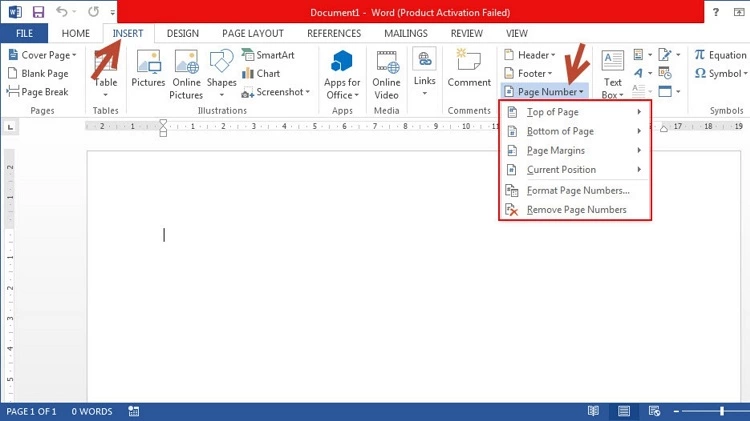Choose Page Margins menu item

(x=574, y=150)
